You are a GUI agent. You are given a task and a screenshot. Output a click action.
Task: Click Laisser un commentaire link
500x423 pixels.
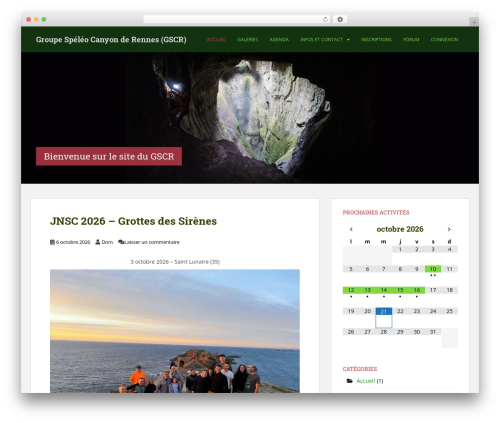click(x=152, y=242)
